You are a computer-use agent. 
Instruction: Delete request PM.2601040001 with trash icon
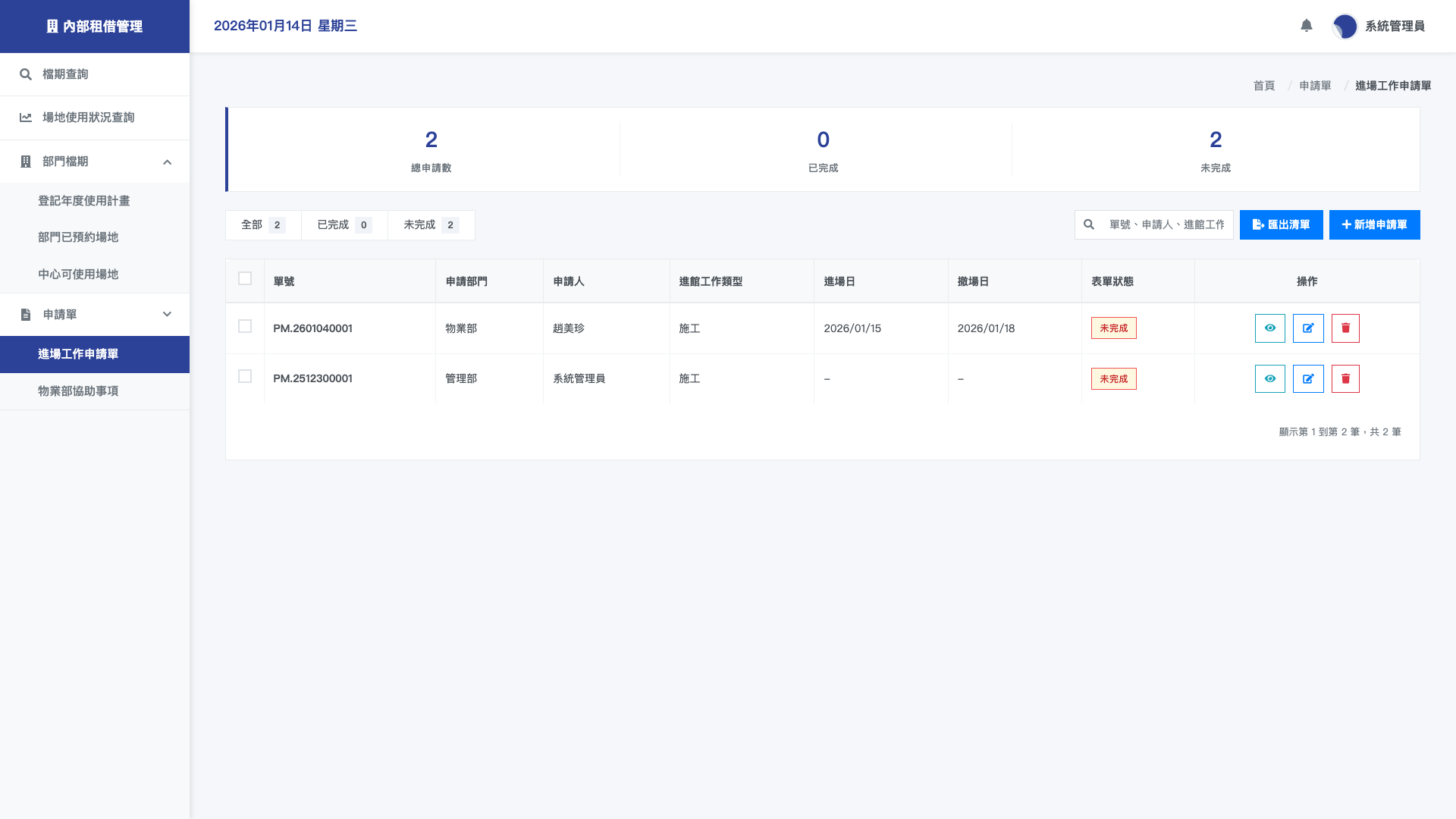tap(1345, 328)
